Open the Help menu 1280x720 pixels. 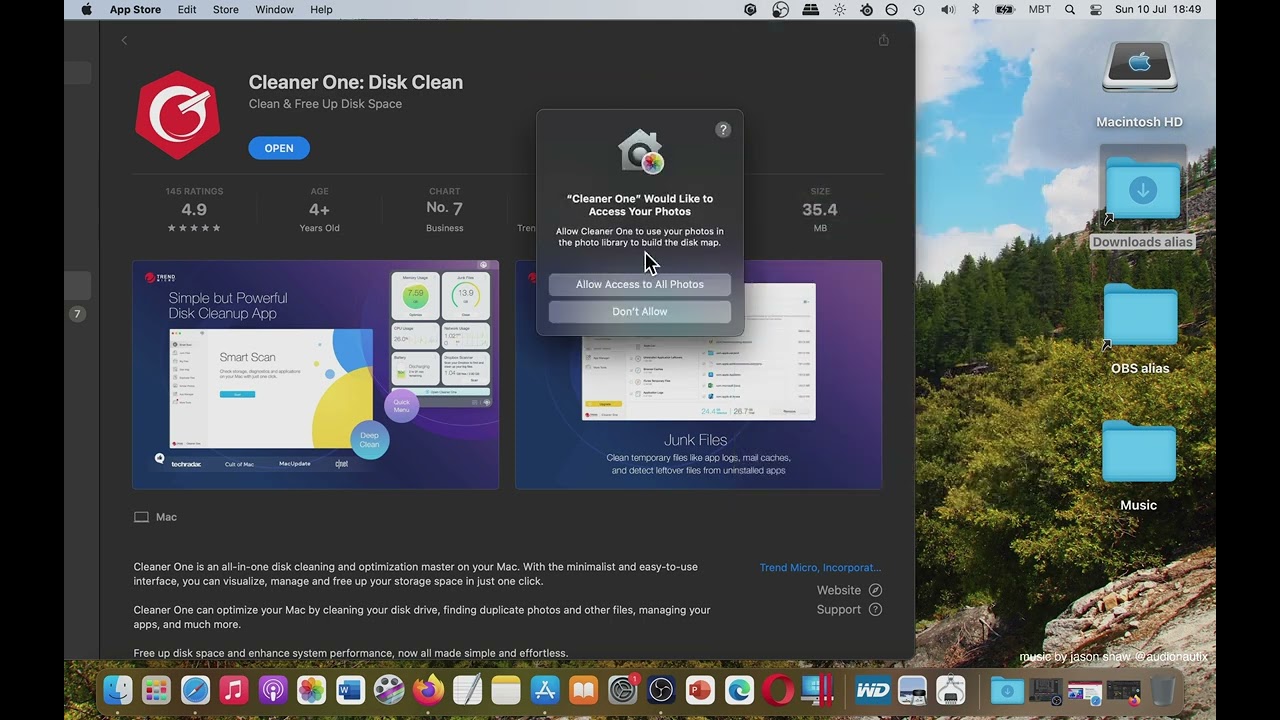321,9
